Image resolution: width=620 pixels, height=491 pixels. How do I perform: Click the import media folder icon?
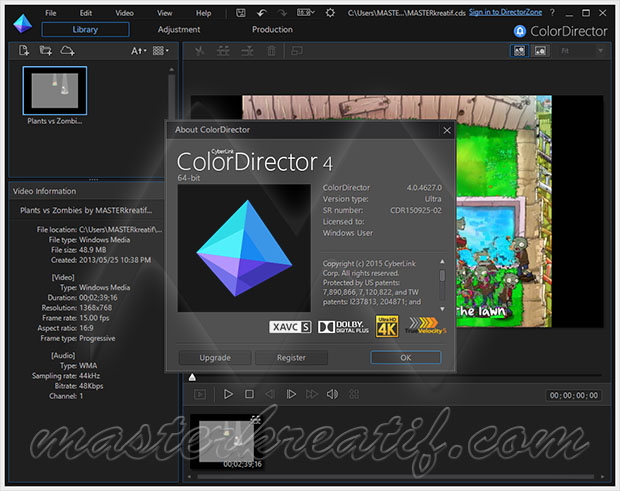tap(46, 51)
